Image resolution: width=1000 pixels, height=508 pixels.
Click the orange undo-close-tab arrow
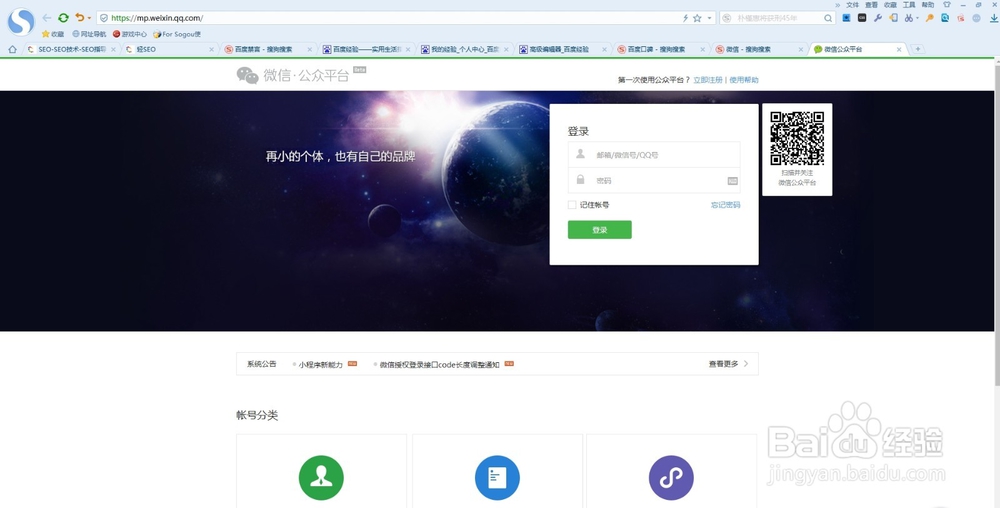[79, 18]
